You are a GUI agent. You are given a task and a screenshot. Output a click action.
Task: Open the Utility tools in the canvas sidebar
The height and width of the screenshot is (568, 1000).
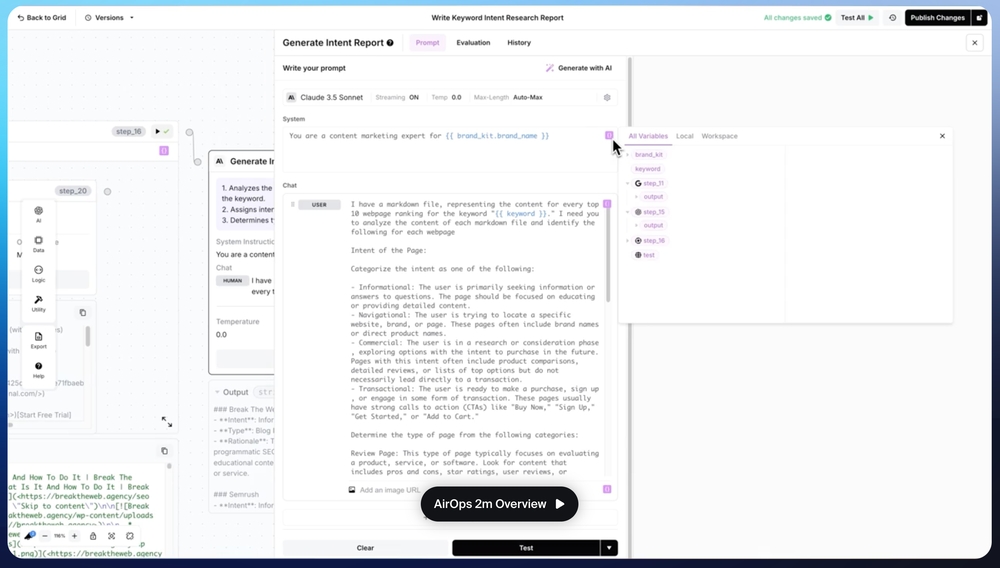tap(38, 303)
